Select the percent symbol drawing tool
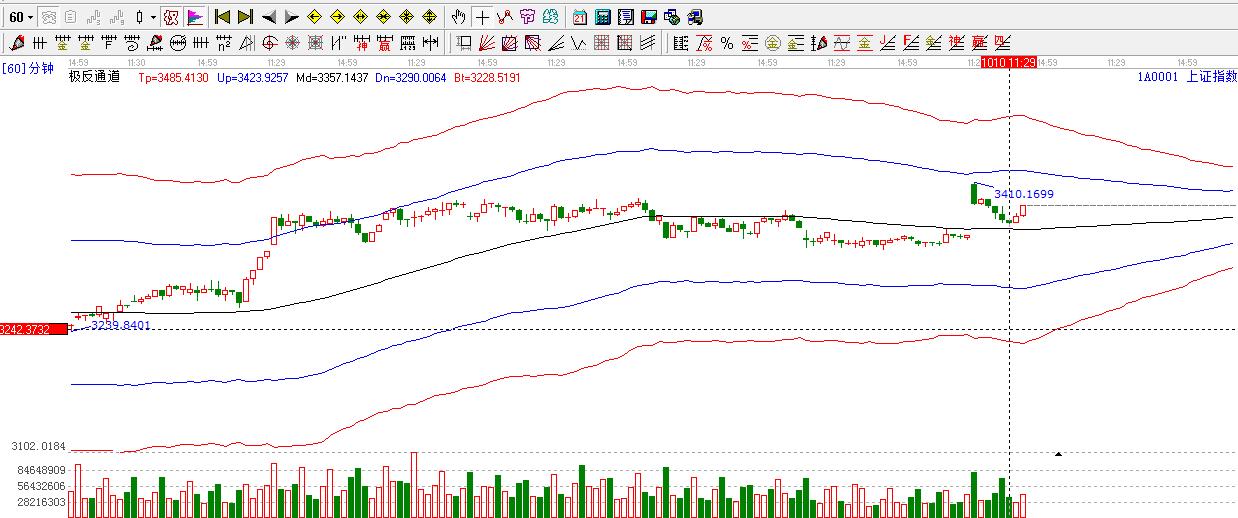The height and width of the screenshot is (518, 1238). 727,43
